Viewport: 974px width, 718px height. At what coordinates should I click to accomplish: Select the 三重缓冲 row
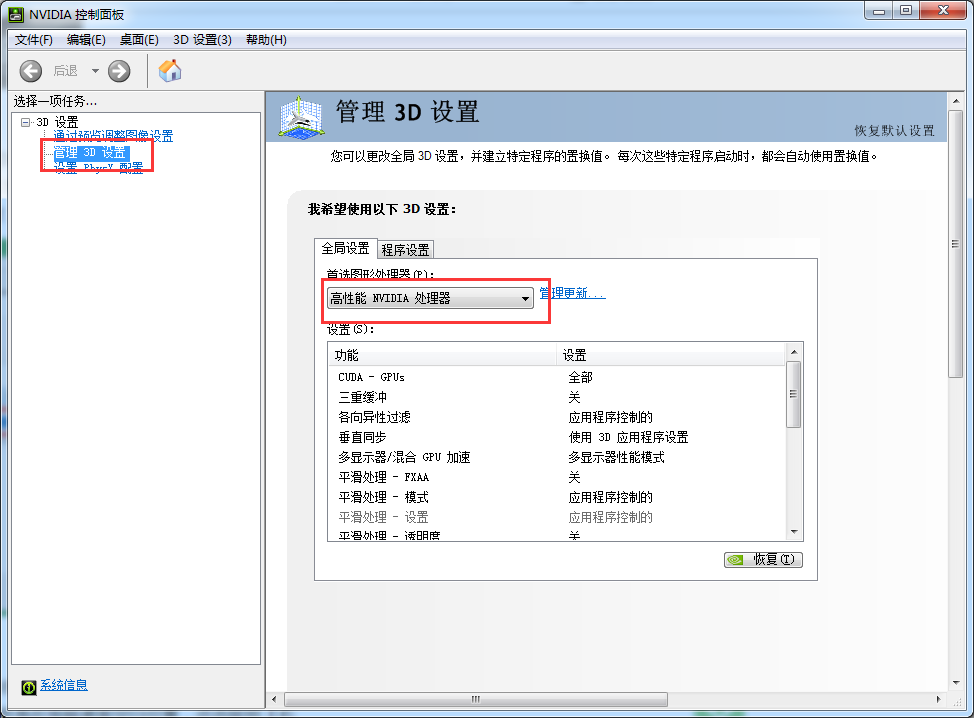[x=558, y=397]
